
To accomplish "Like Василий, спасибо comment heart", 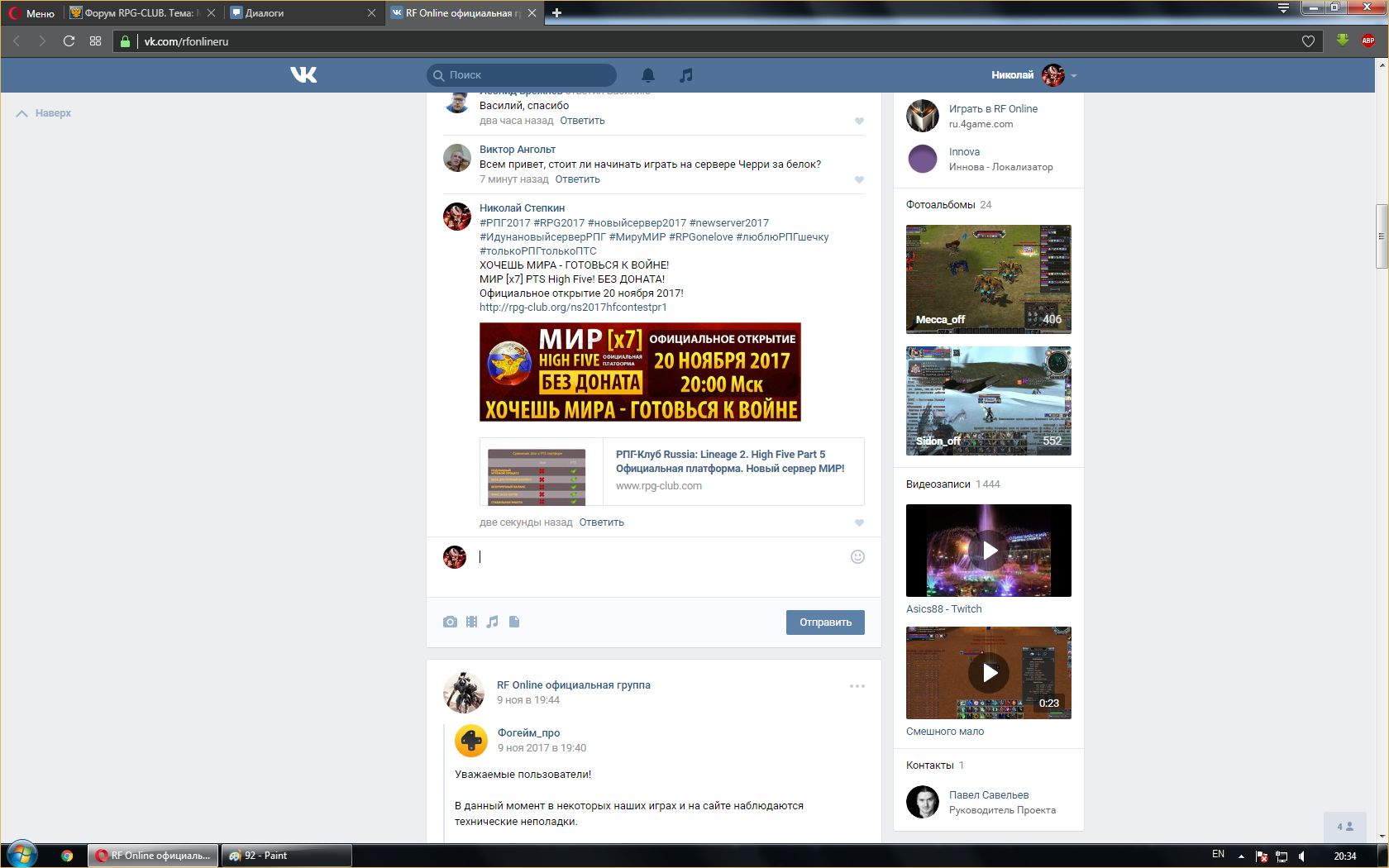I will [x=859, y=121].
